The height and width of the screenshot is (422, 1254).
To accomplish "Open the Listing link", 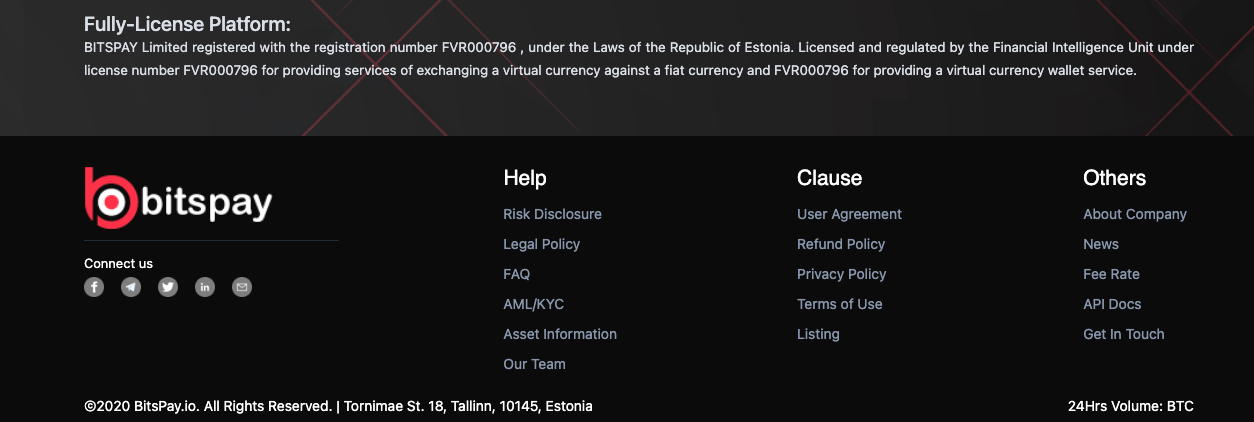I will (x=818, y=334).
